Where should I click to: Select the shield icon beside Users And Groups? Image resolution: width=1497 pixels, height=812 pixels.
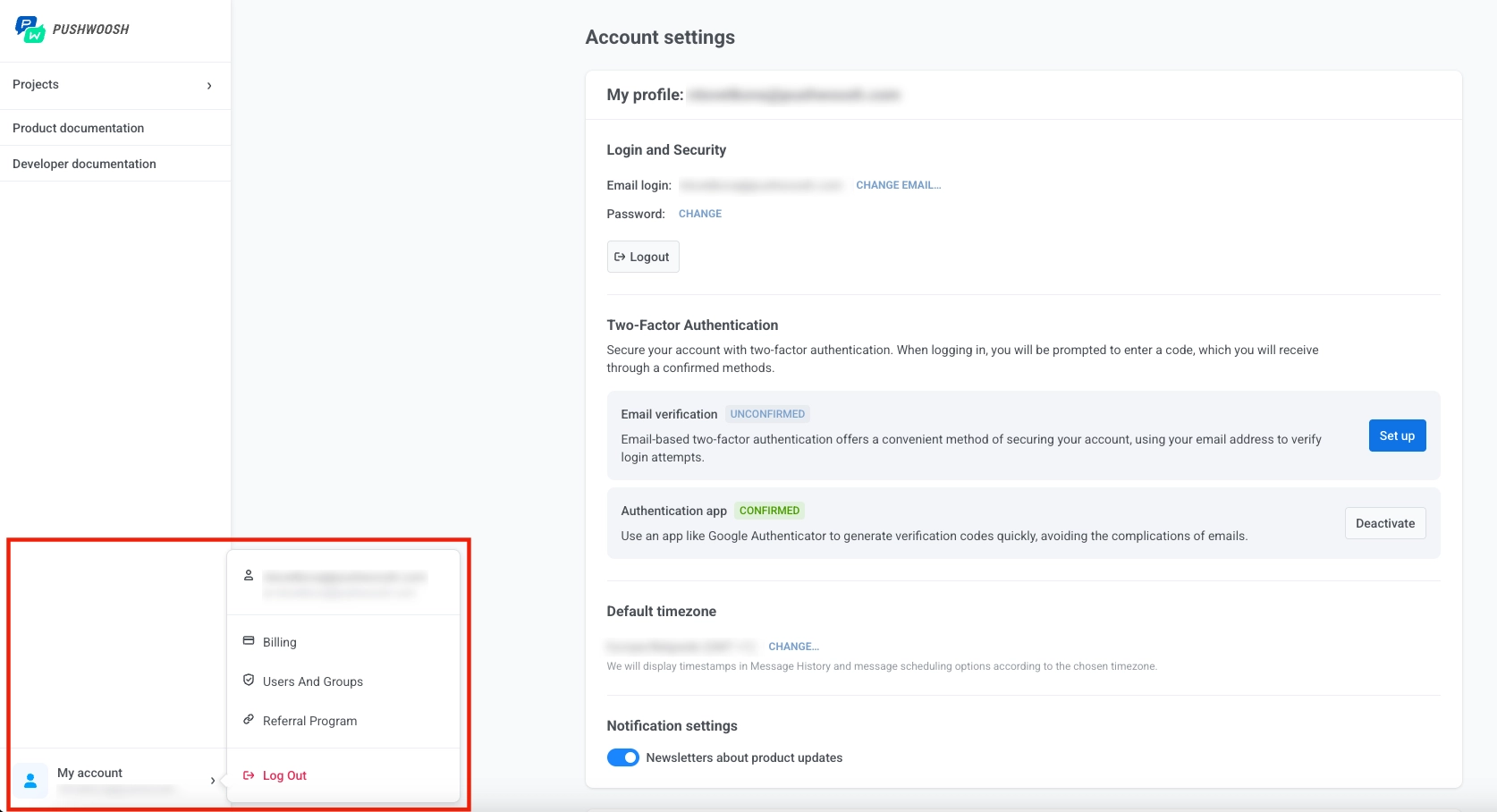(248, 680)
